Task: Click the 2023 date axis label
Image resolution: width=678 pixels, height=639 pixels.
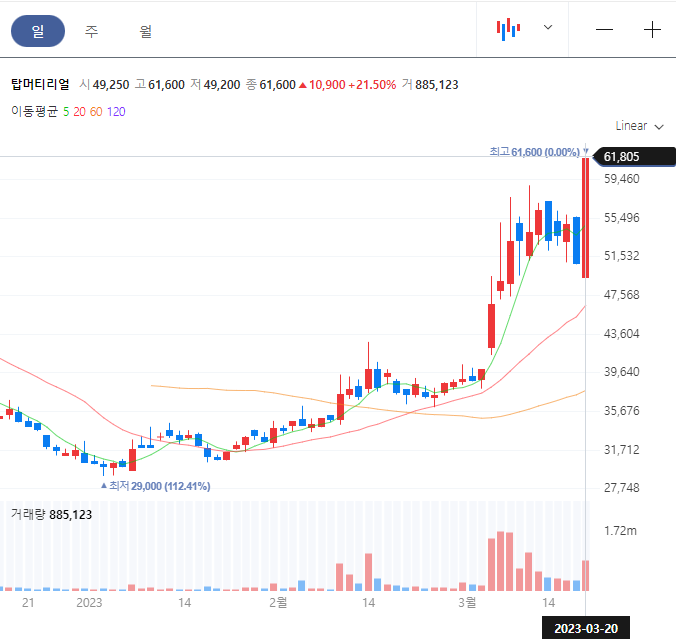Action: point(89,603)
